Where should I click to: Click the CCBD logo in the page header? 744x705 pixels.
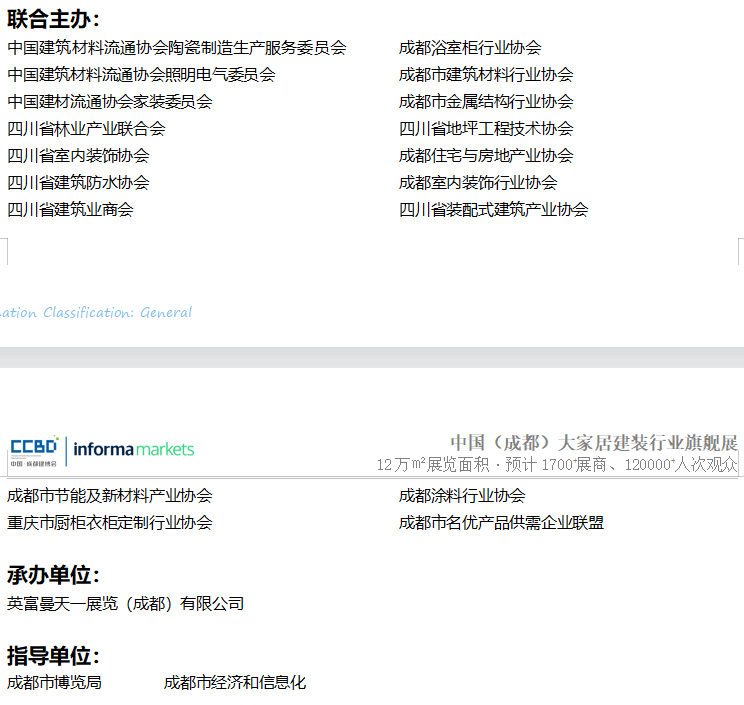pyautogui.click(x=34, y=451)
